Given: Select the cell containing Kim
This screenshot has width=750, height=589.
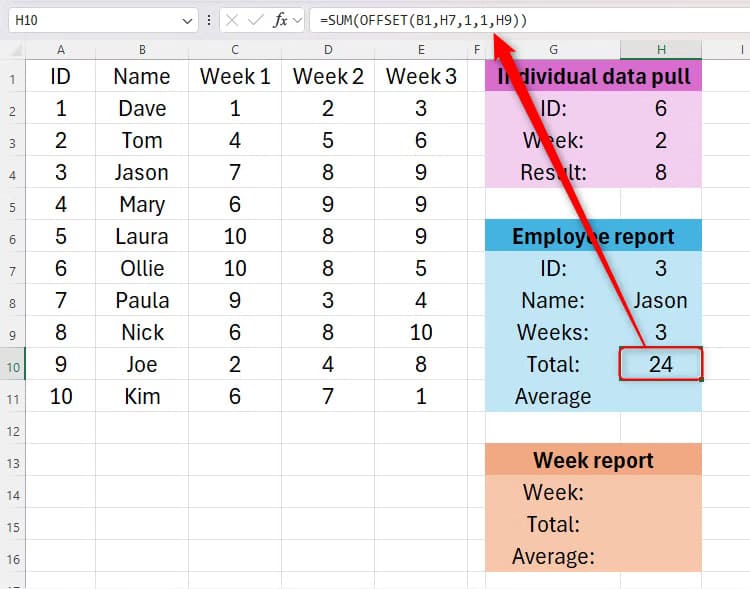Looking at the screenshot, I should [x=142, y=396].
